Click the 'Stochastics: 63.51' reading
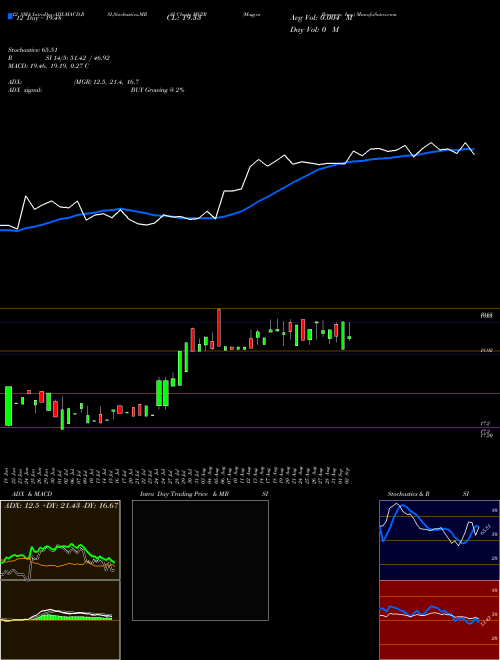The height and width of the screenshot is (660, 500). point(32,50)
